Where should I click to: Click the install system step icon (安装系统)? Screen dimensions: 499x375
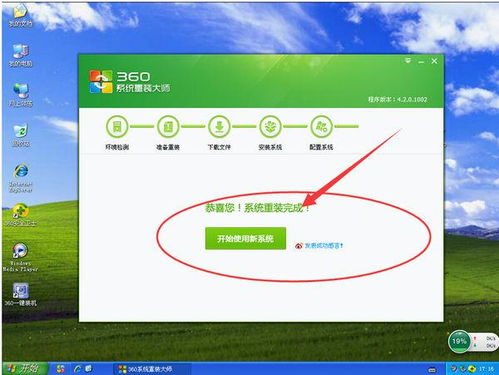click(x=270, y=127)
